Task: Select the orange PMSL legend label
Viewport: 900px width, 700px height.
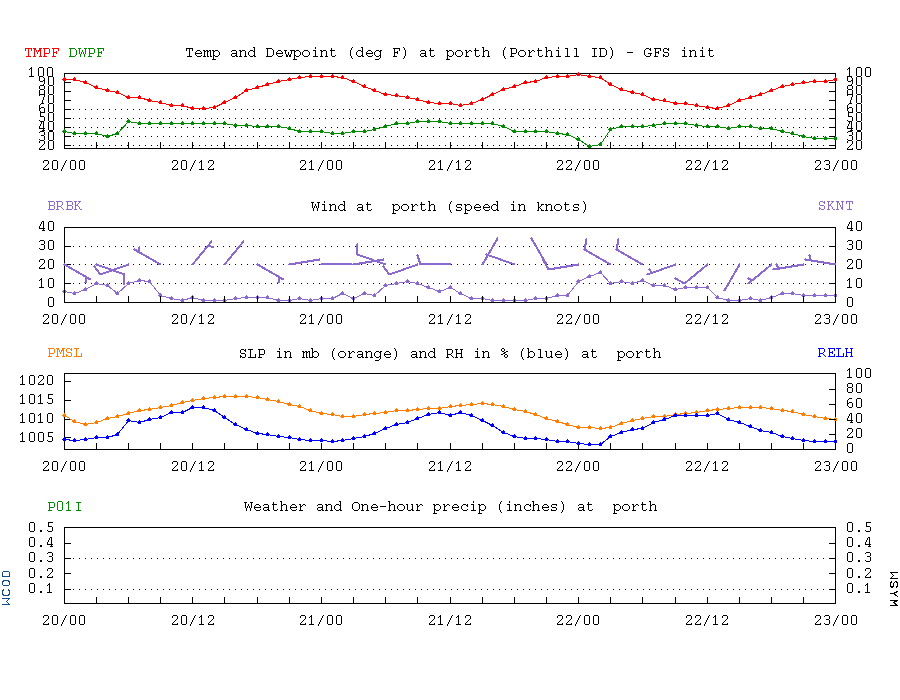Action: (64, 353)
